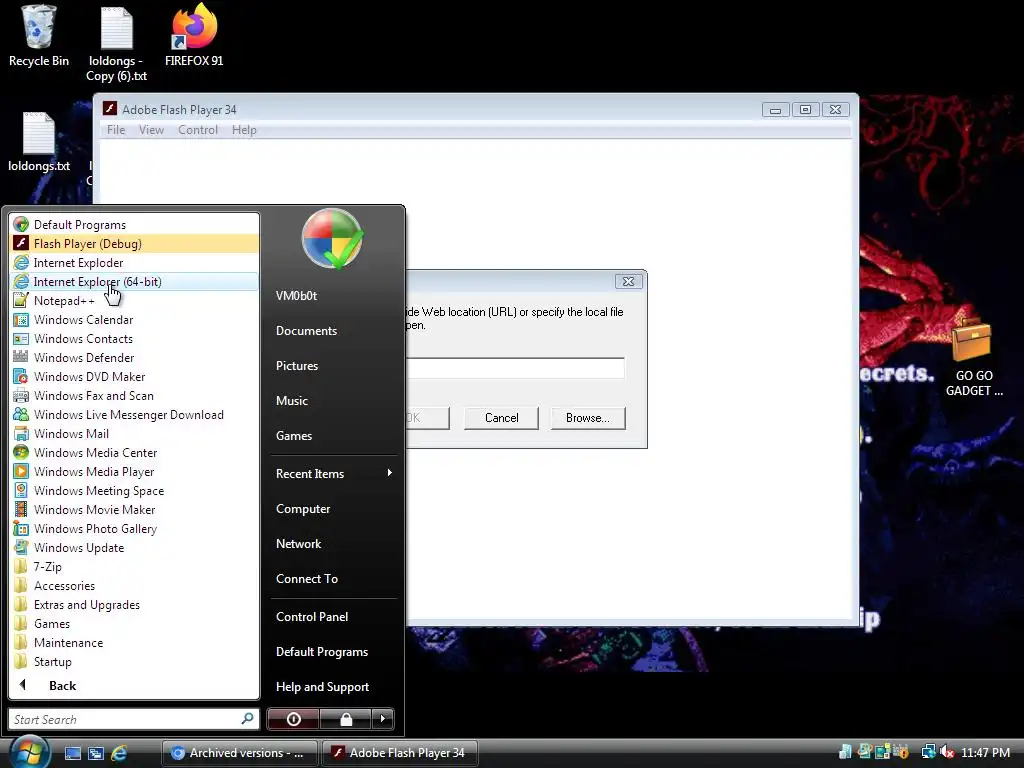This screenshot has width=1024, height=768.
Task: Open Games in Start menu right pane
Action: [x=333, y=436]
